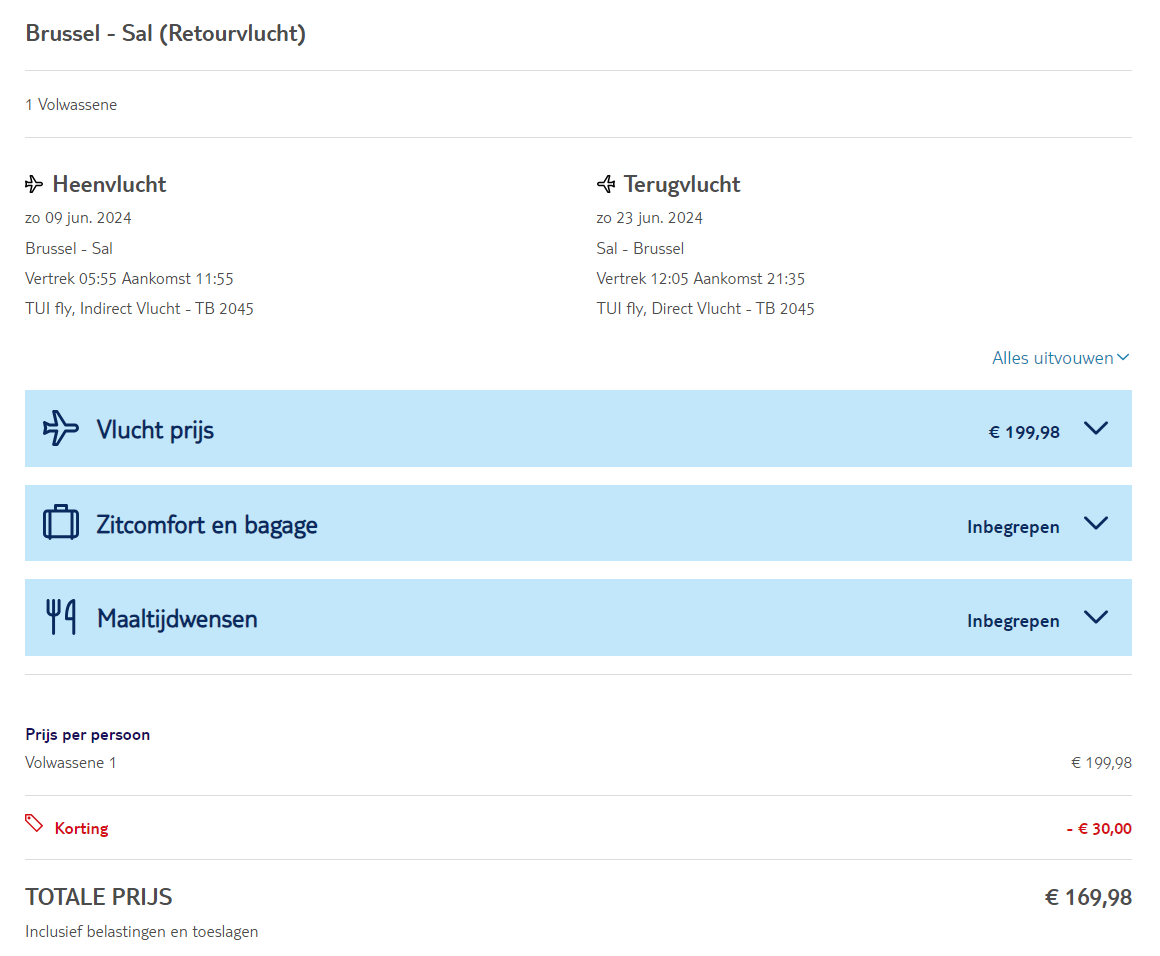The width and height of the screenshot is (1160, 956).
Task: Open the Maaltijdwensen section using its chevron
Action: (1096, 618)
